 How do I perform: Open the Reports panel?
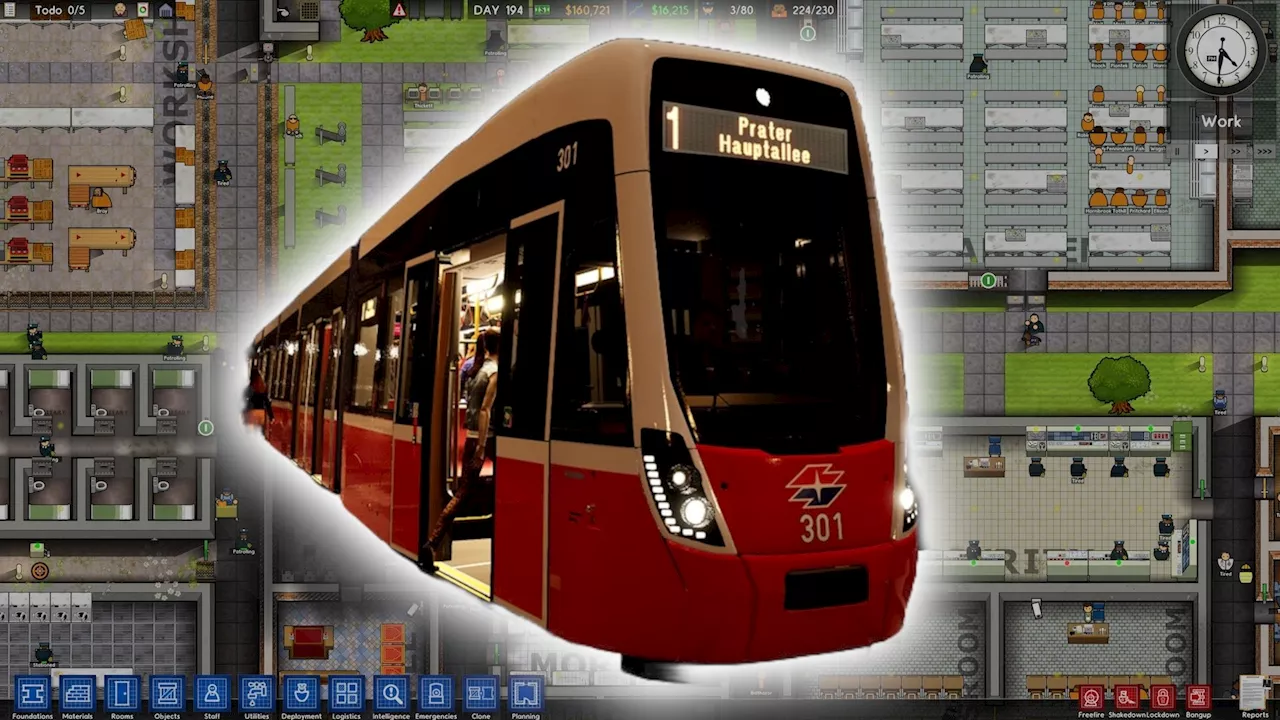click(1254, 695)
